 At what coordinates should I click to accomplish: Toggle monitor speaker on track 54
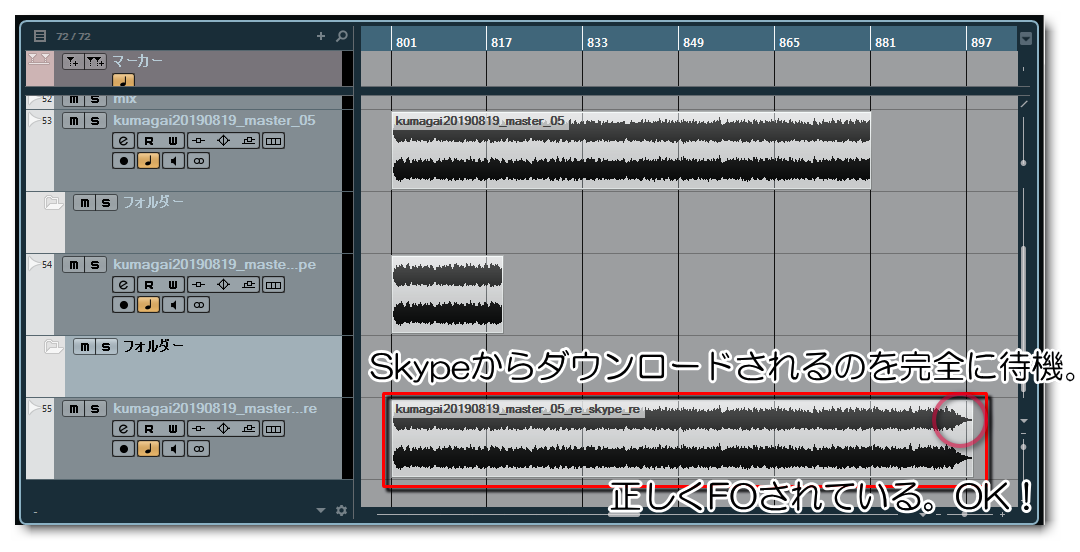click(173, 305)
